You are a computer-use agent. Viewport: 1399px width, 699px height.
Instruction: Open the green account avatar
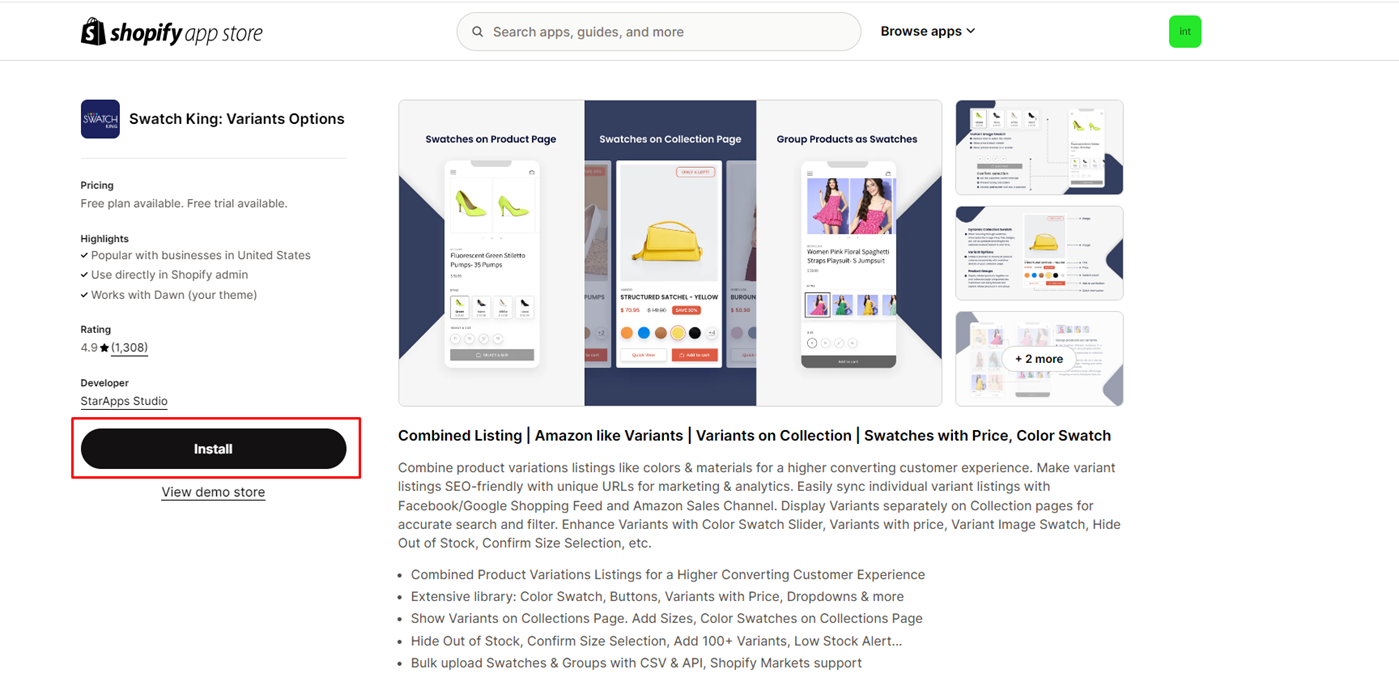[x=1185, y=32]
